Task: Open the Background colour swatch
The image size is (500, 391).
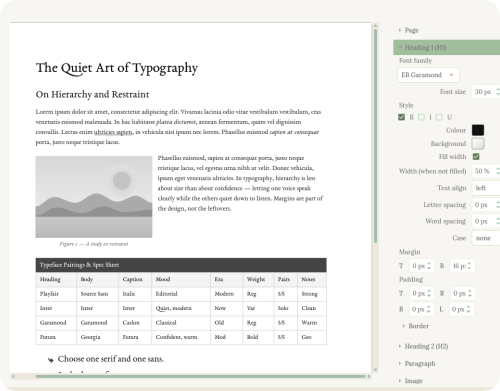Action: point(478,143)
